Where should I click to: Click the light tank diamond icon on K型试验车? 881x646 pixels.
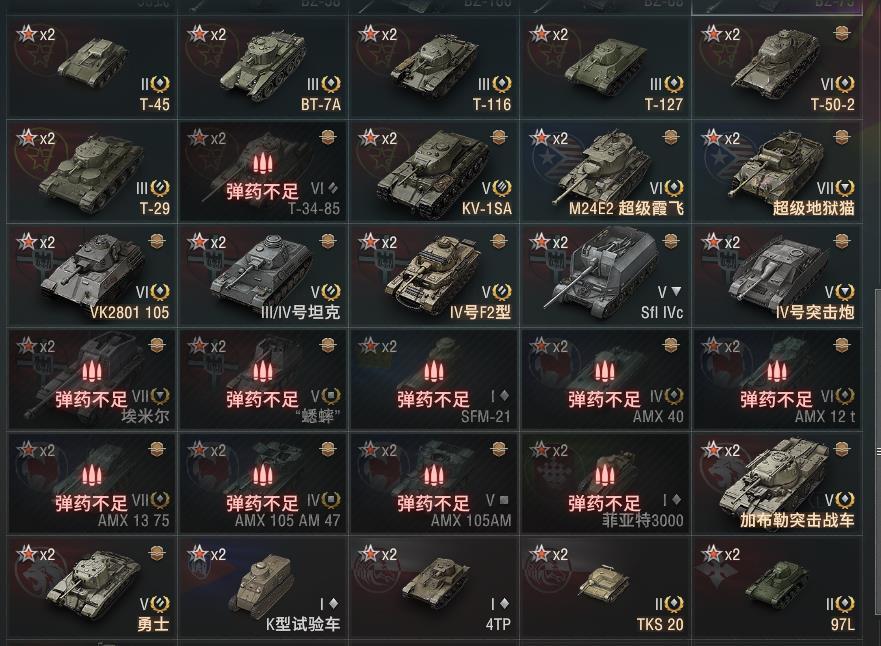pos(333,603)
